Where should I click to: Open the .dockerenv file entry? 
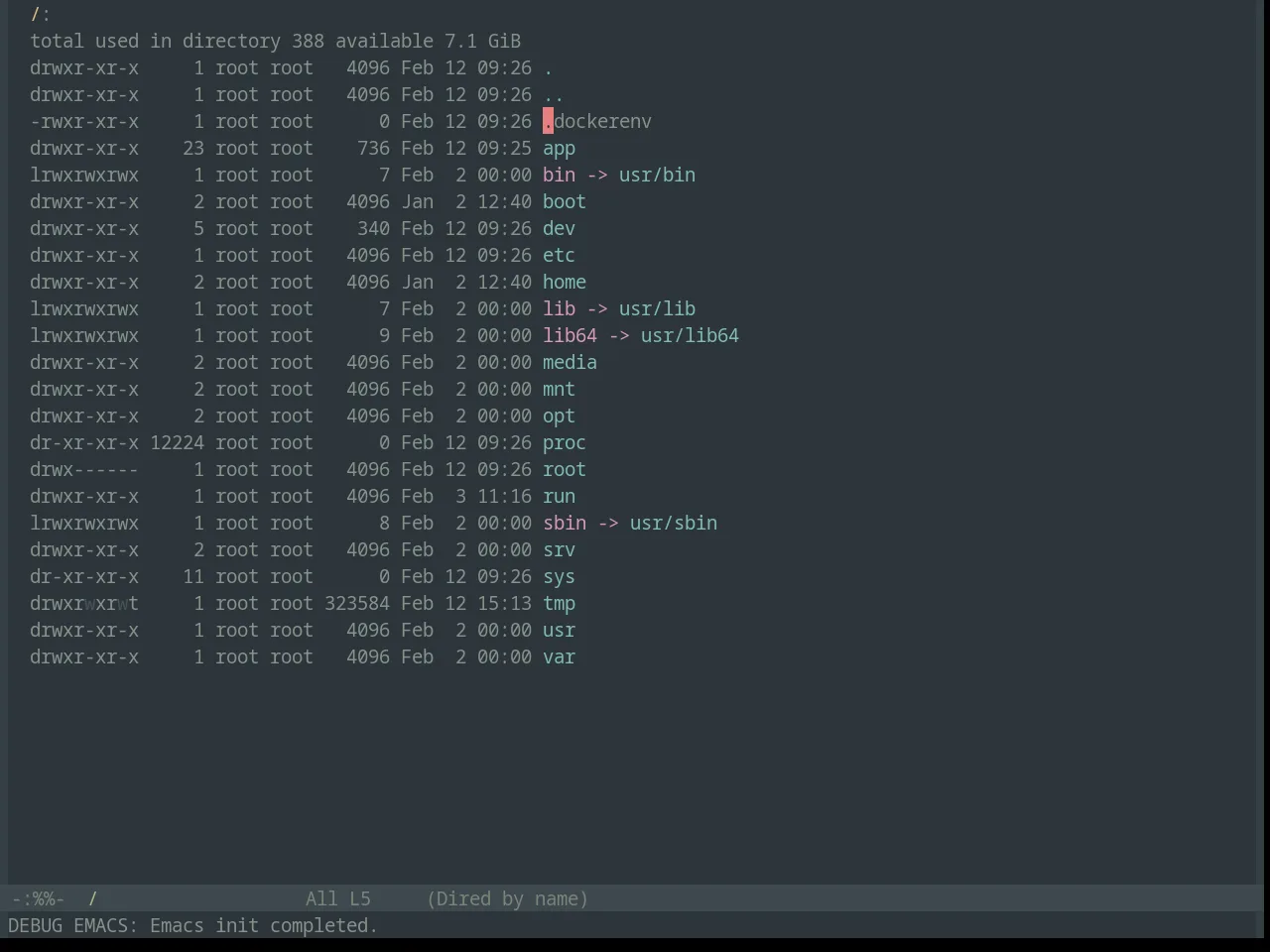pos(597,122)
